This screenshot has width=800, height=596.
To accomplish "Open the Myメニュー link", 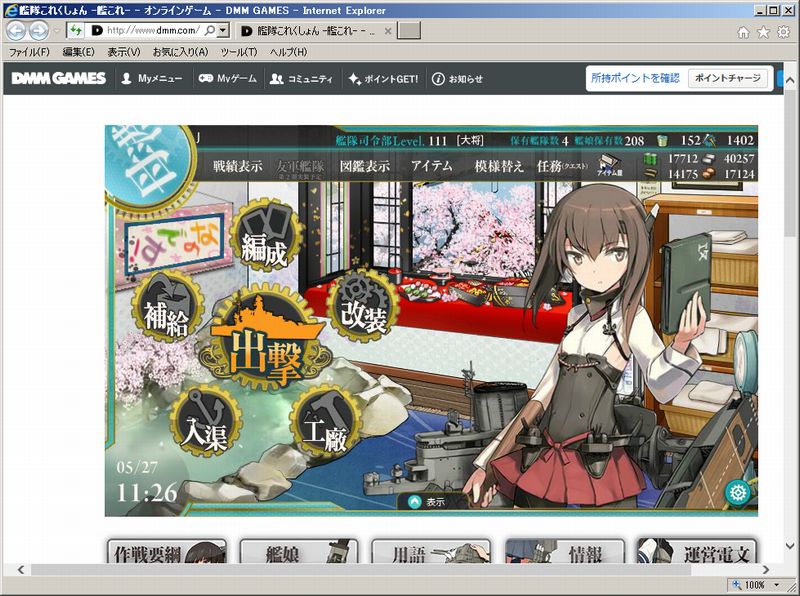I will pos(152,79).
